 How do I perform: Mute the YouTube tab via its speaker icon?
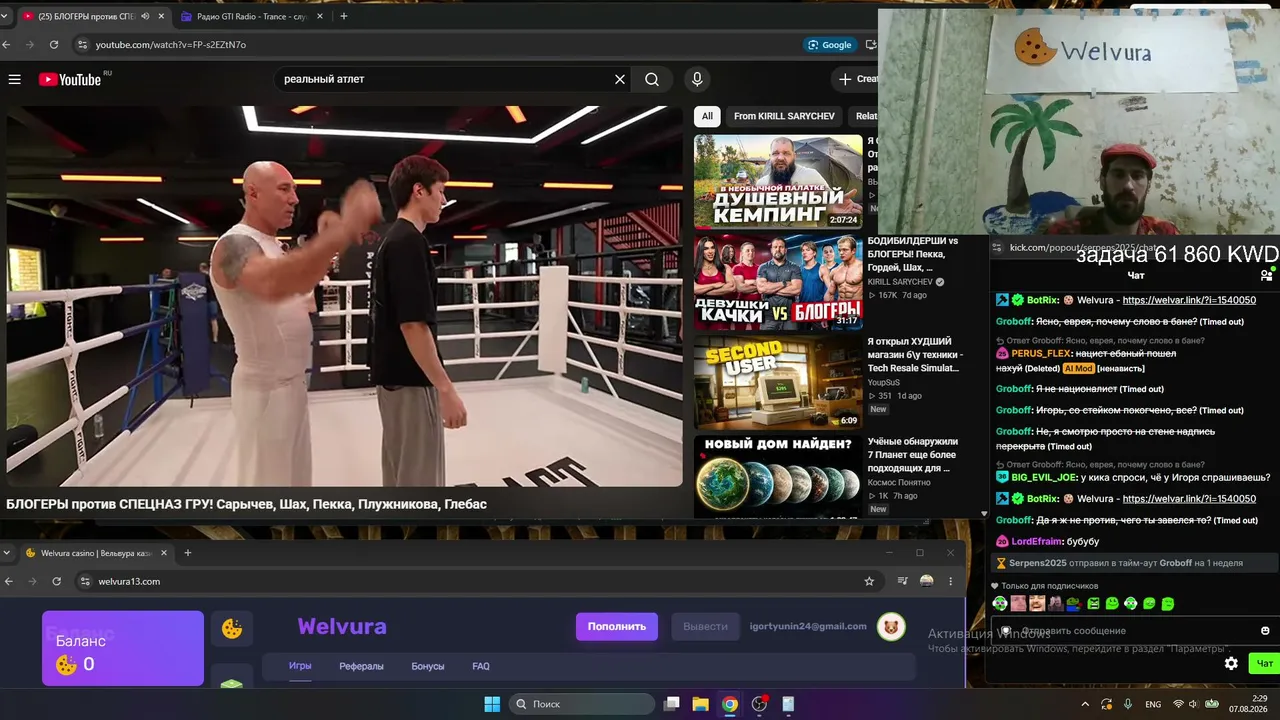coord(146,16)
